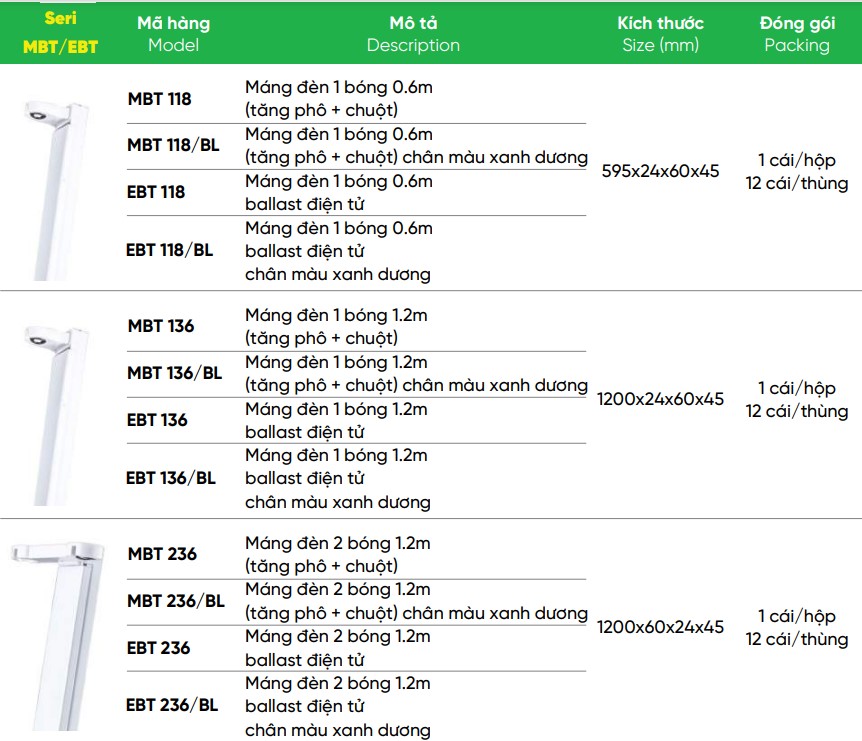Image resolution: width=862 pixels, height=741 pixels.
Task: Select model code EBT 118/BL
Action: 169,250
